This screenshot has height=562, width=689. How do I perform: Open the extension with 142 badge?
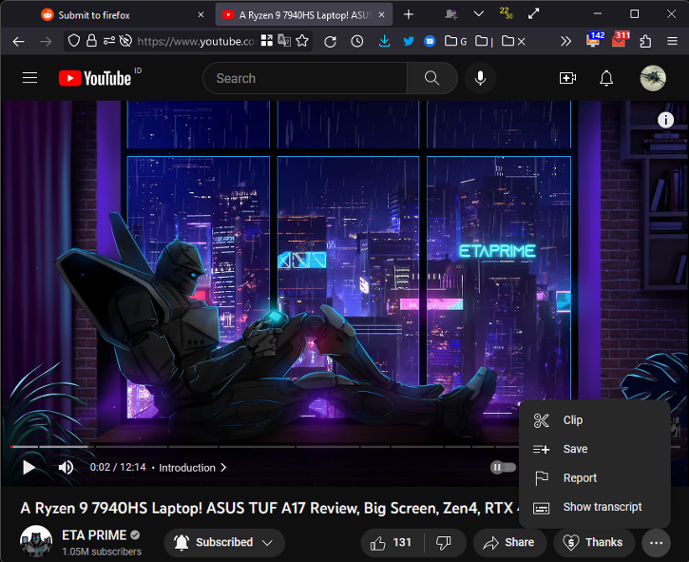click(595, 40)
